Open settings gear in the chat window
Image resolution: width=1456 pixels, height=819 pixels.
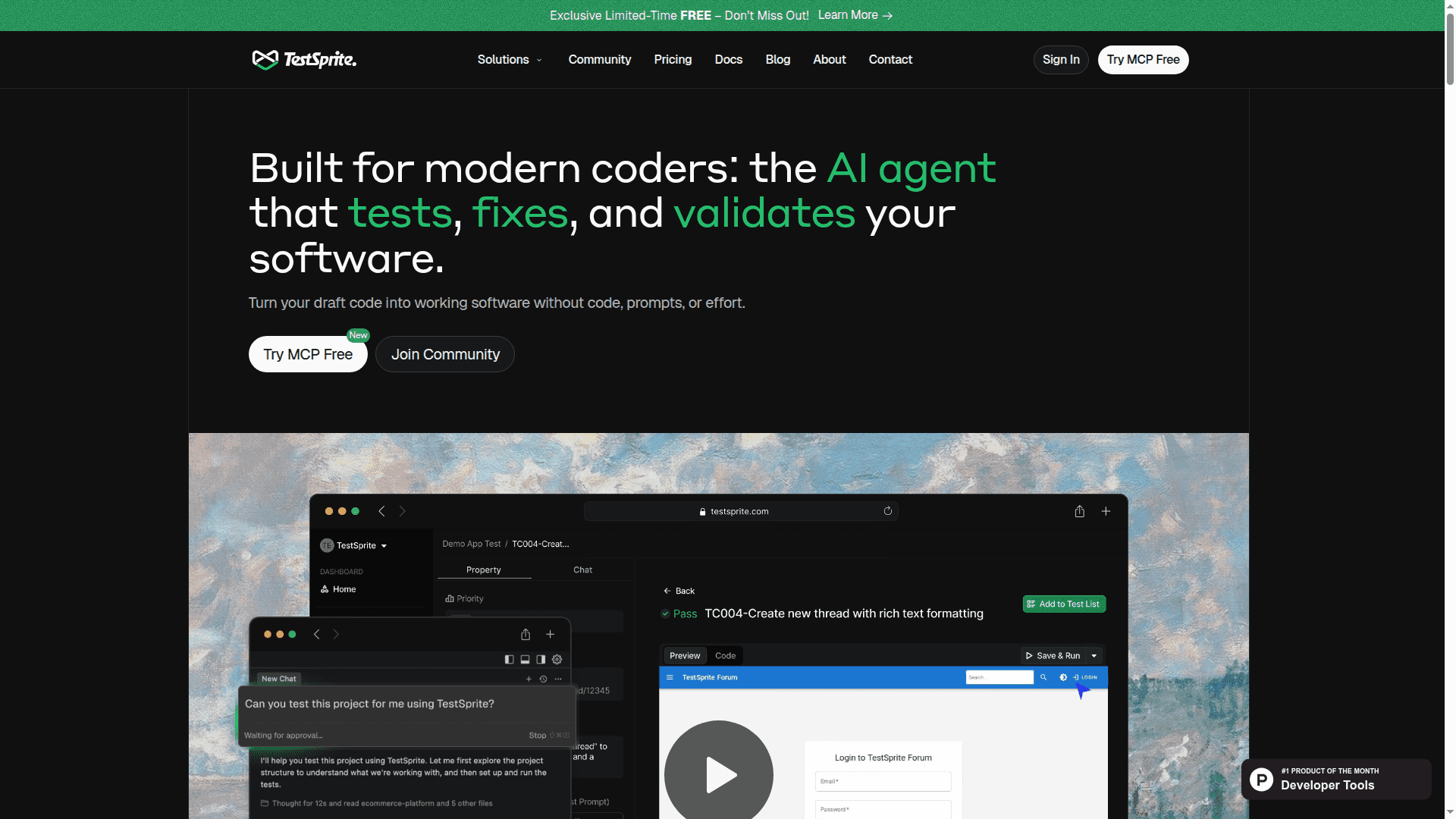[x=557, y=660]
